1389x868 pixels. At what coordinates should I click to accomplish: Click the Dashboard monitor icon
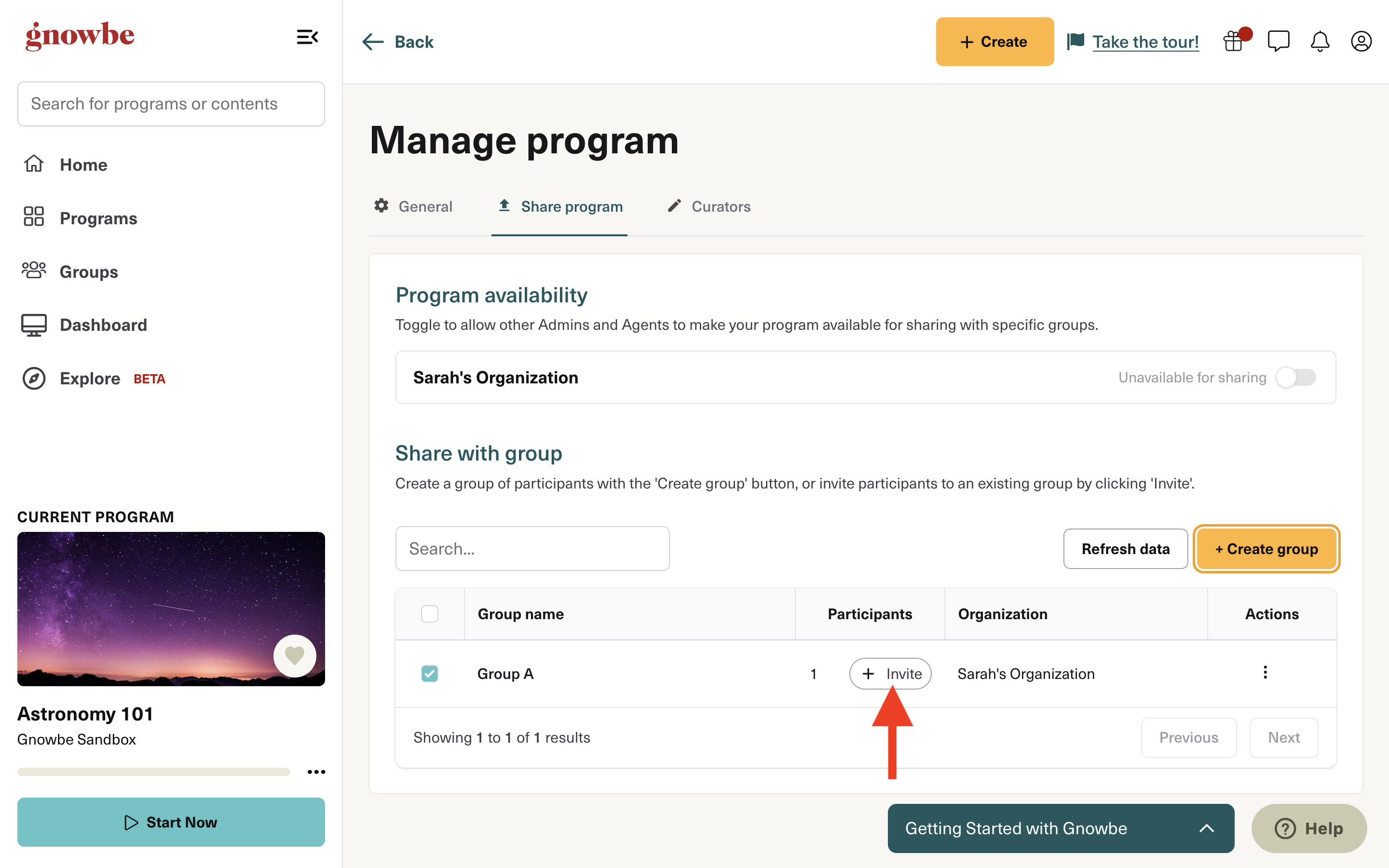click(34, 325)
